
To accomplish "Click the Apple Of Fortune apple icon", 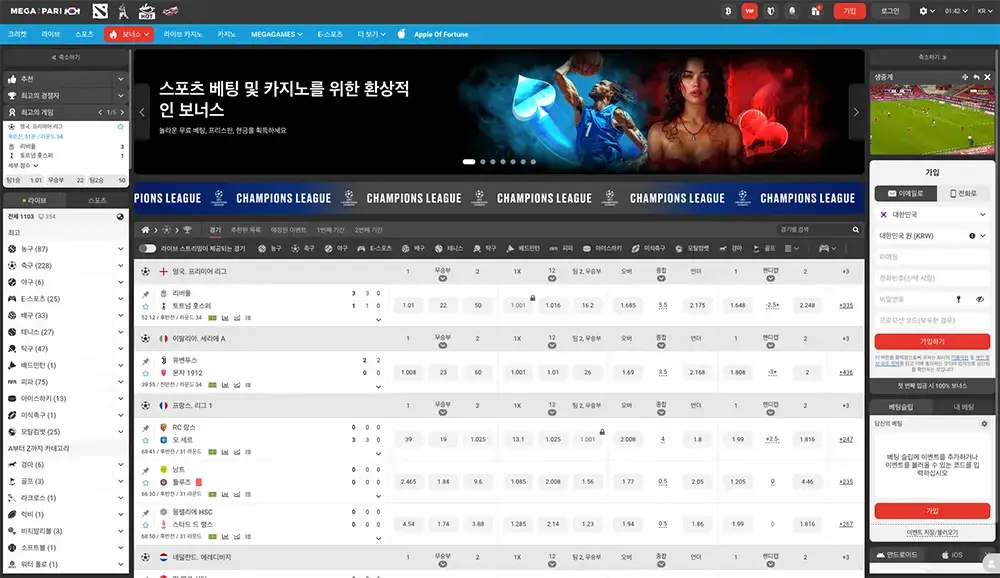I will [x=401, y=34].
